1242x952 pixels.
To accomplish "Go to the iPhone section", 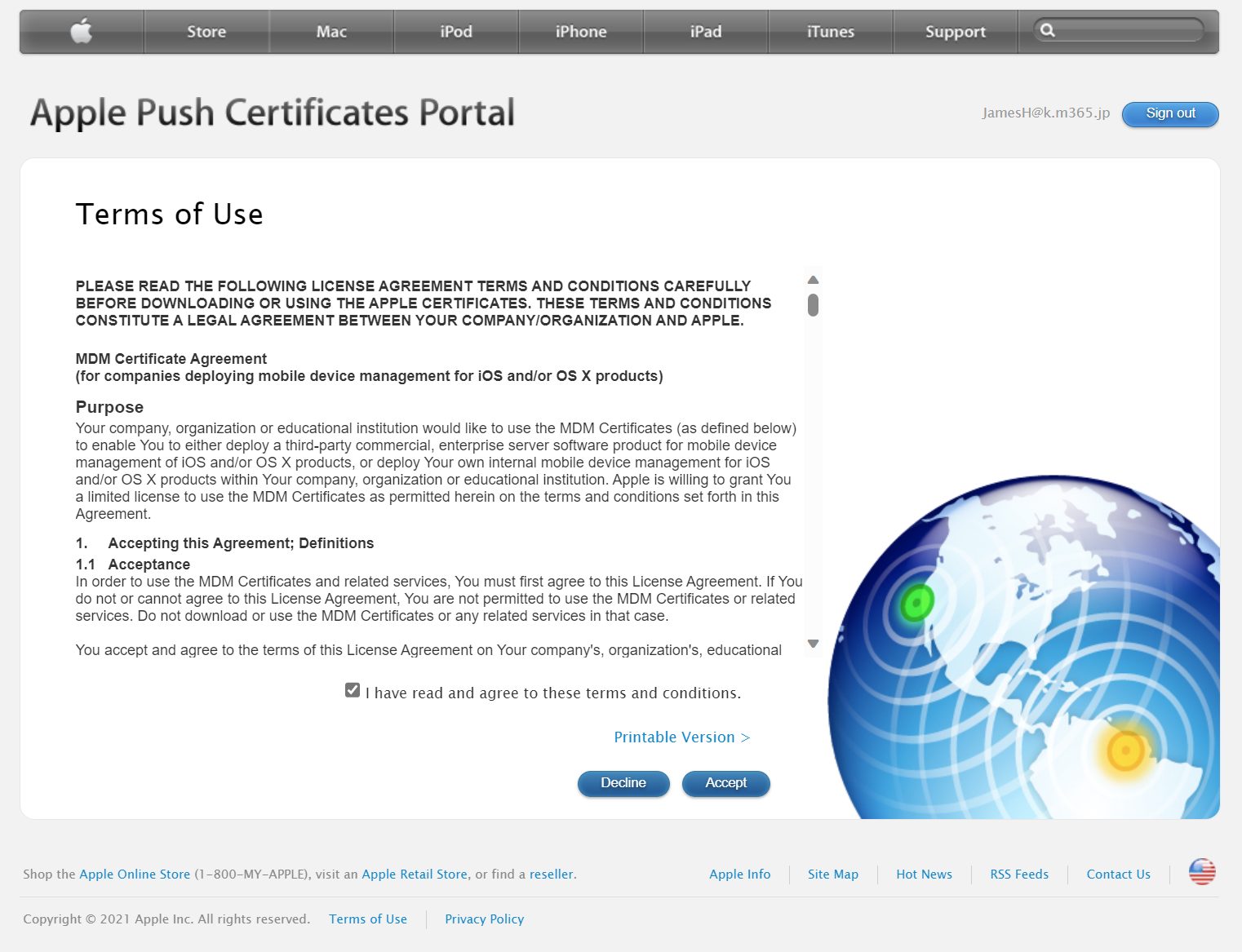I will (x=580, y=32).
